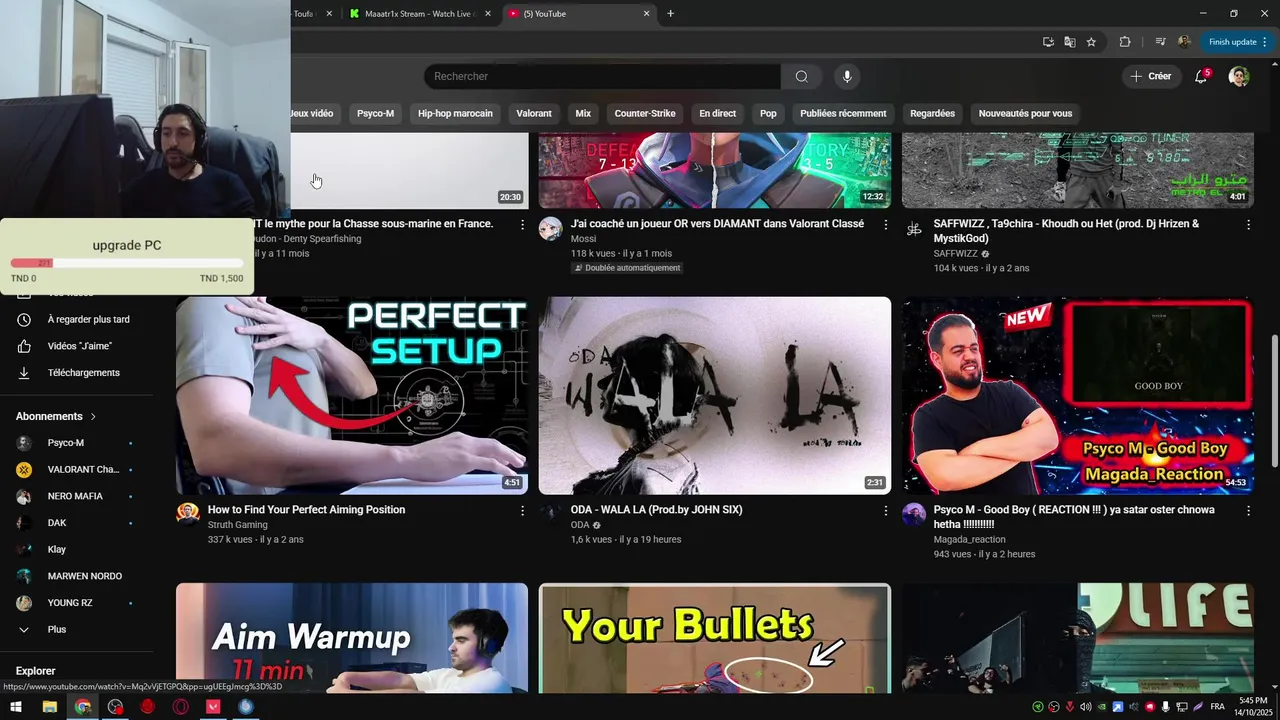Select the En direct filter chip

(x=718, y=113)
